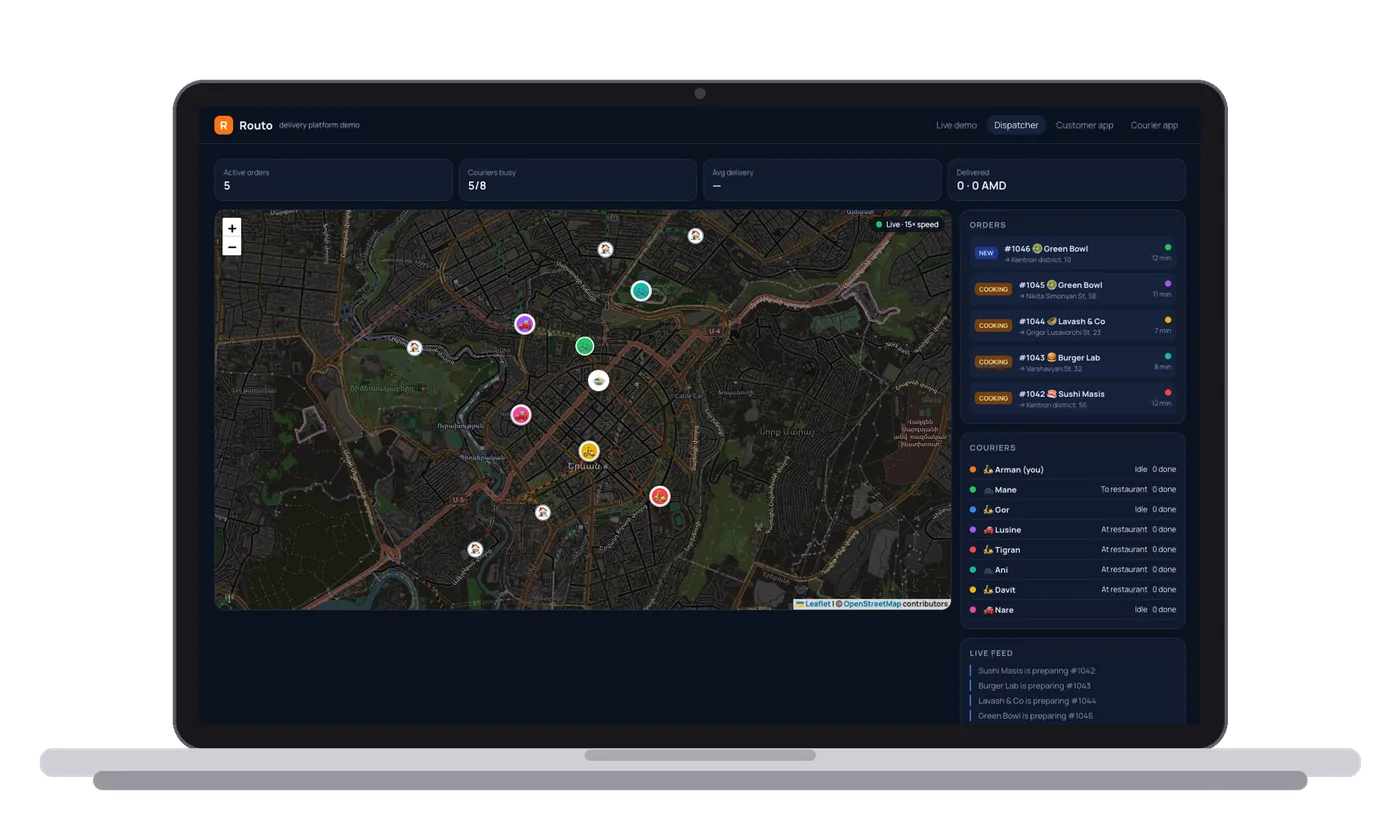This screenshot has width=1400, height=840.
Task: Click the purple status dot on order #1045
Action: 1168,284
